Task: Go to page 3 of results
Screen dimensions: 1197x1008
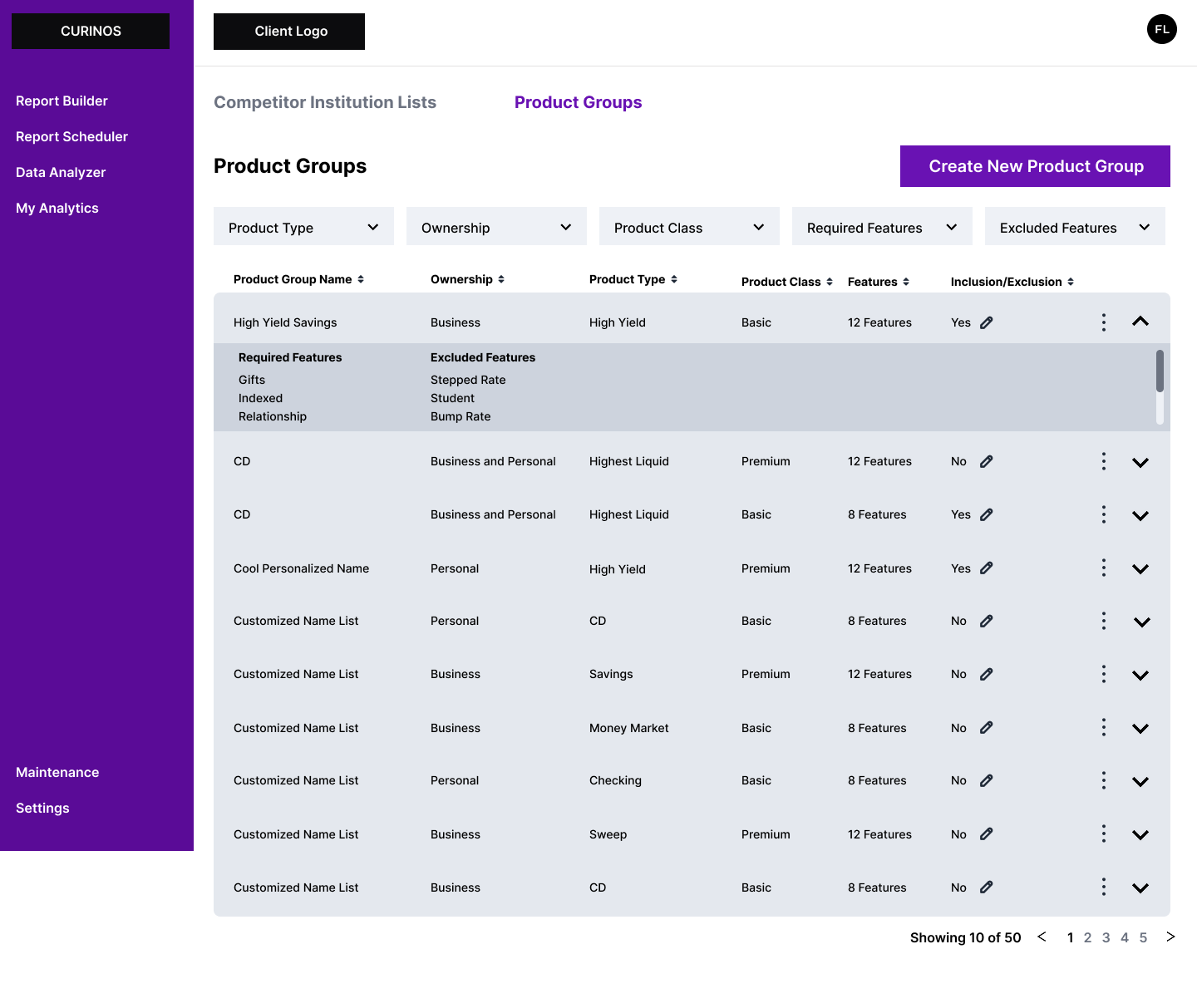Action: [1106, 937]
